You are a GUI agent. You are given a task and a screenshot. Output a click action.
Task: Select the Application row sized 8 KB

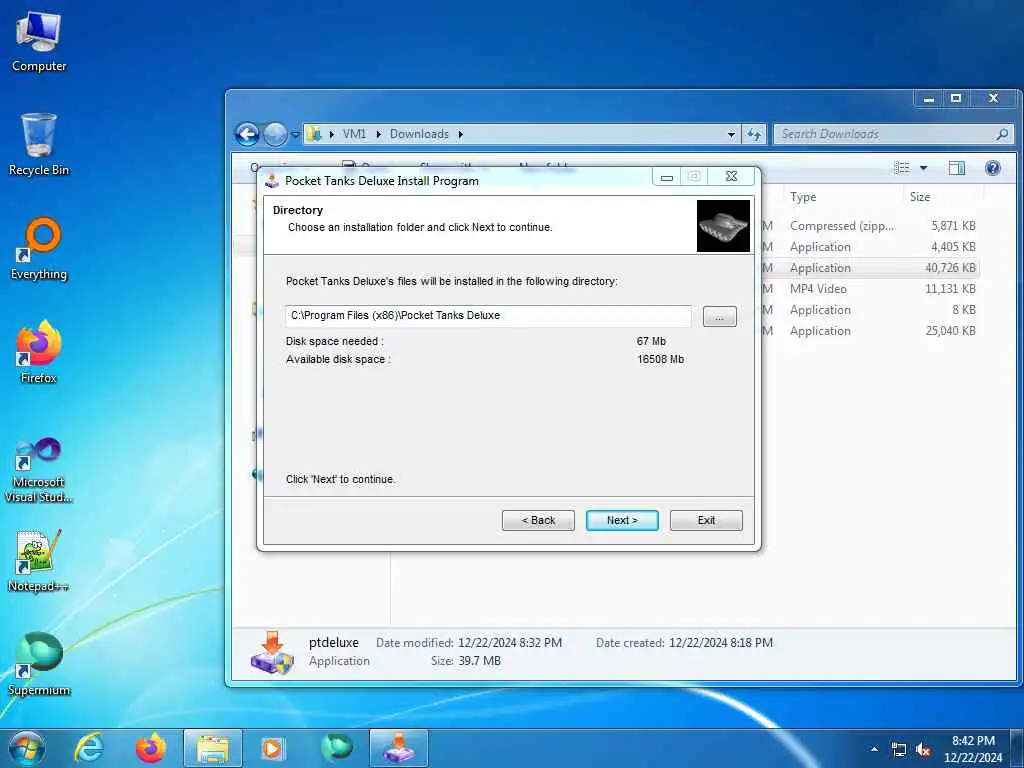point(870,310)
